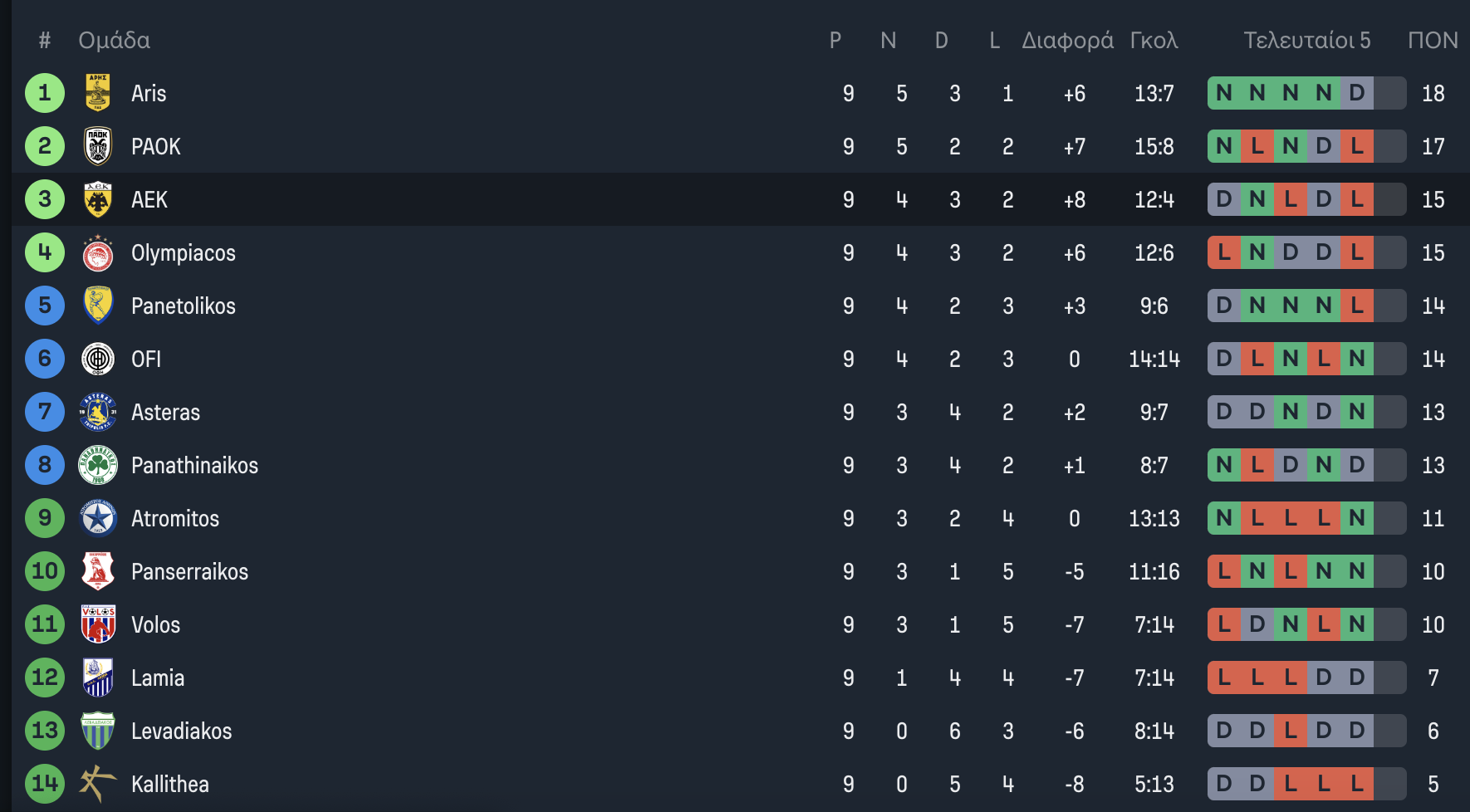Click the Τελευταίοι 5 column header
This screenshot has width=1470, height=812.
pyautogui.click(x=1306, y=40)
